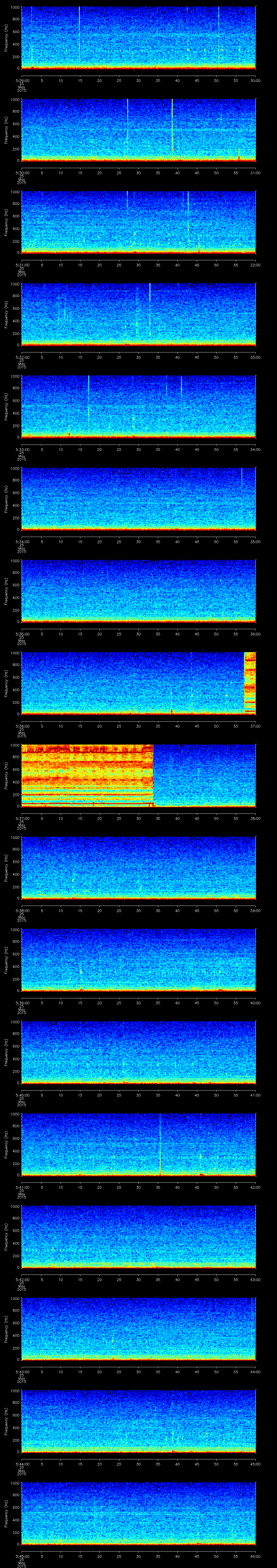Open the 5:42 spectrogram panel
Screen dimensions: 277x1568
point(138,1236)
